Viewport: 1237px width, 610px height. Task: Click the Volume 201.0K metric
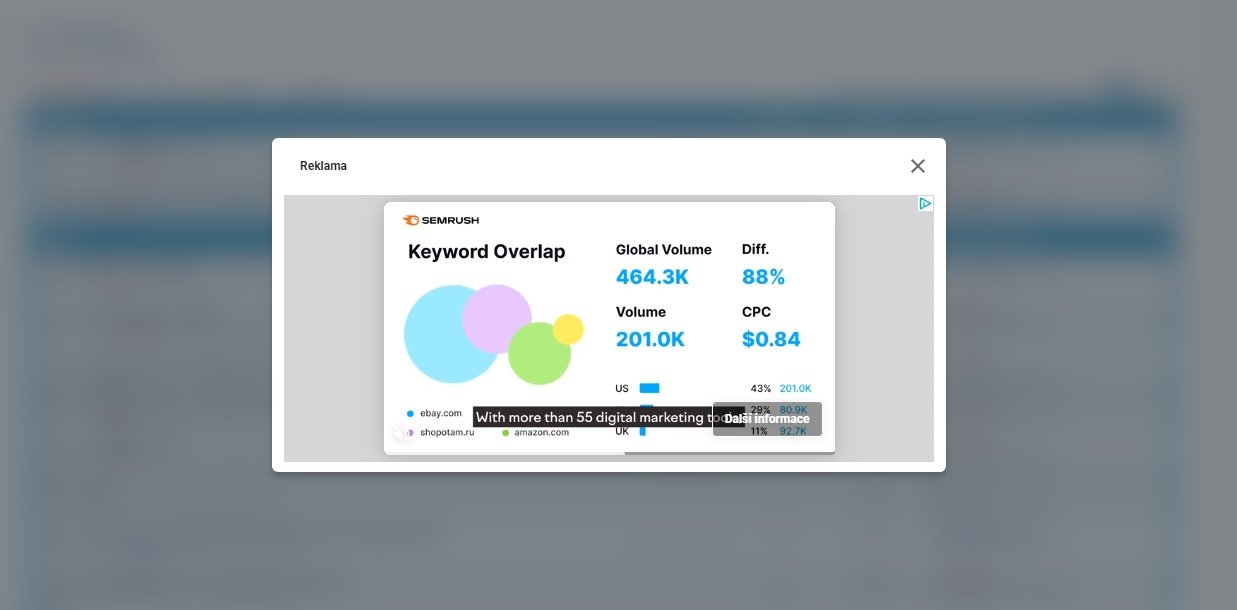point(650,339)
